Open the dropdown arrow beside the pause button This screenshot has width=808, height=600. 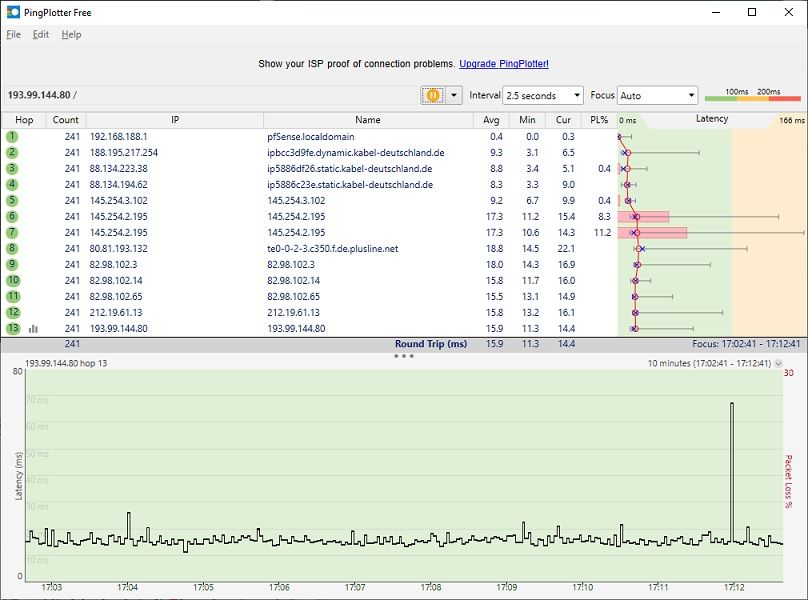[x=454, y=96]
